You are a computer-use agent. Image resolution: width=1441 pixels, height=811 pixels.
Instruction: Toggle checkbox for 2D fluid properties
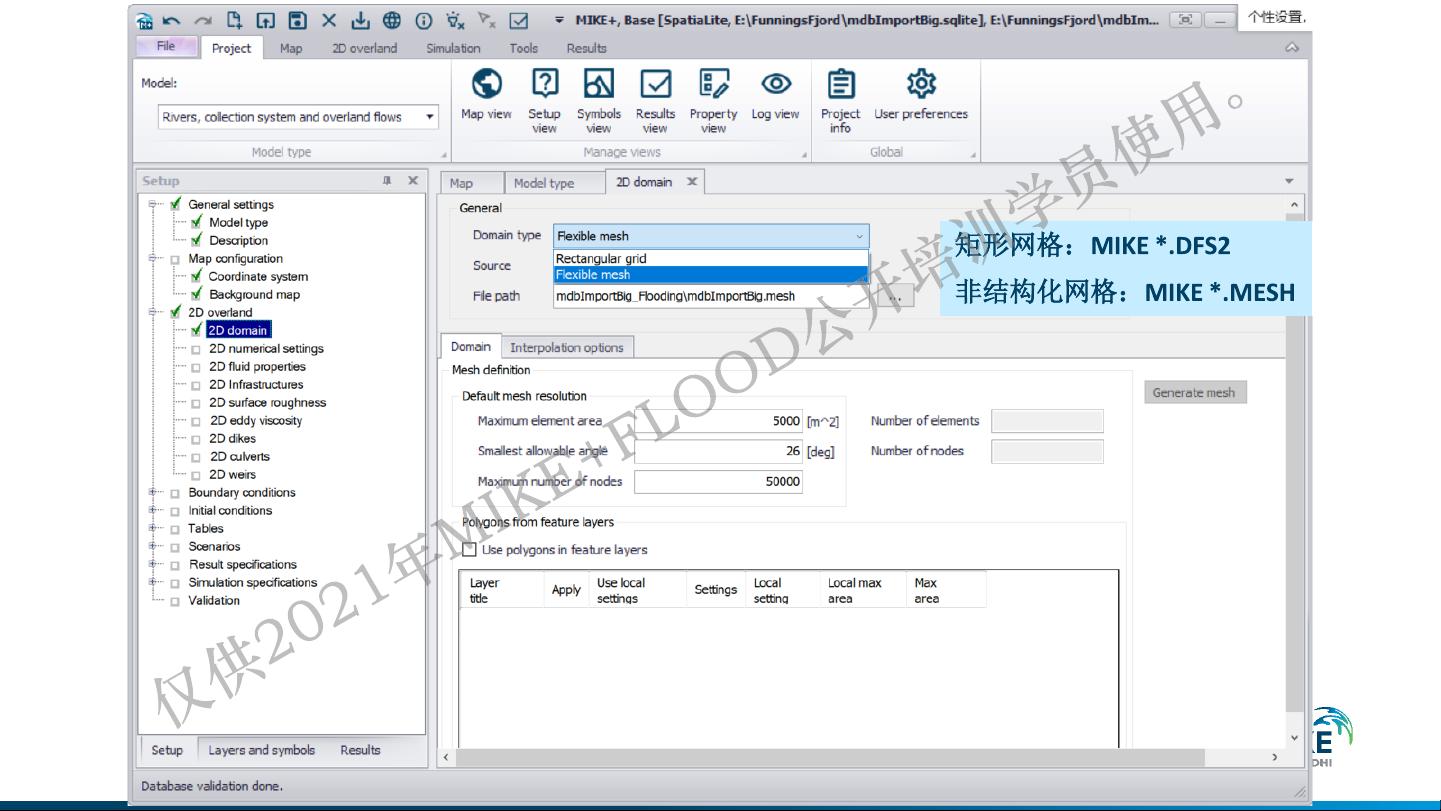pyautogui.click(x=196, y=367)
